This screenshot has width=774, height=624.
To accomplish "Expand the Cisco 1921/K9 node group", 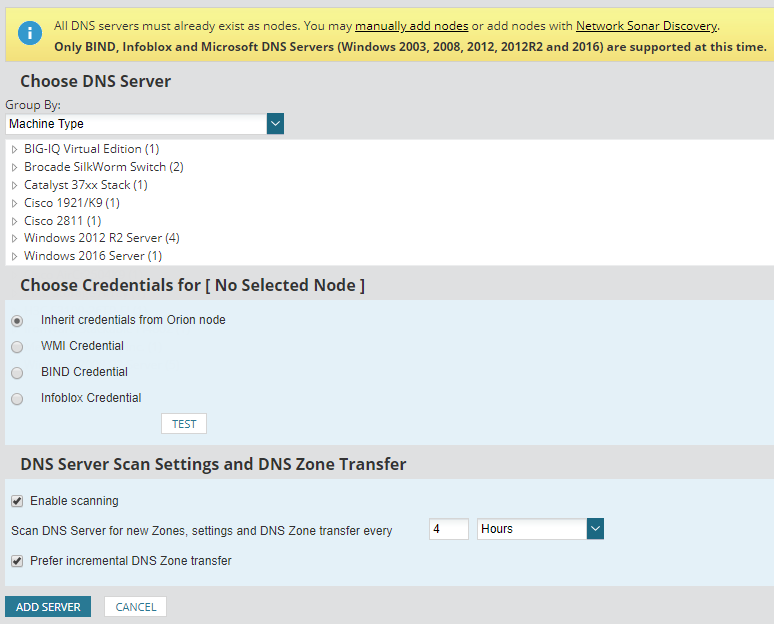I will point(14,203).
